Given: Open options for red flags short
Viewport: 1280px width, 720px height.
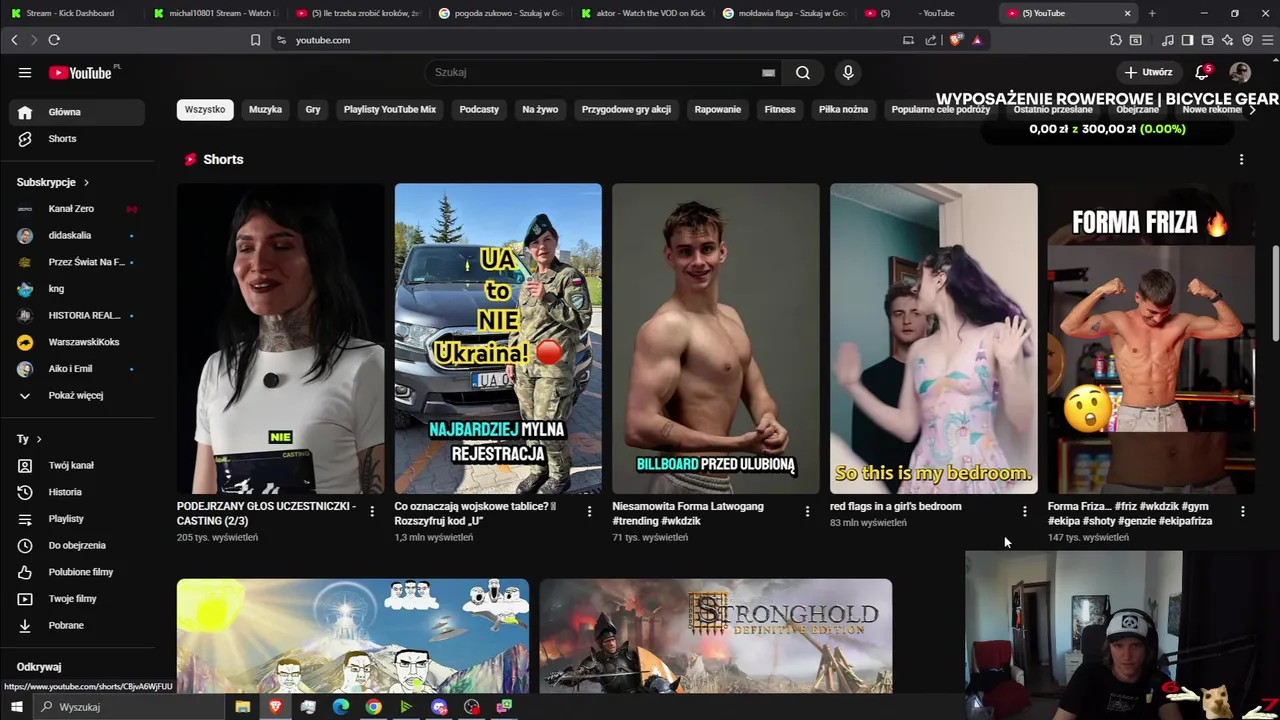Looking at the screenshot, I should tap(1024, 511).
